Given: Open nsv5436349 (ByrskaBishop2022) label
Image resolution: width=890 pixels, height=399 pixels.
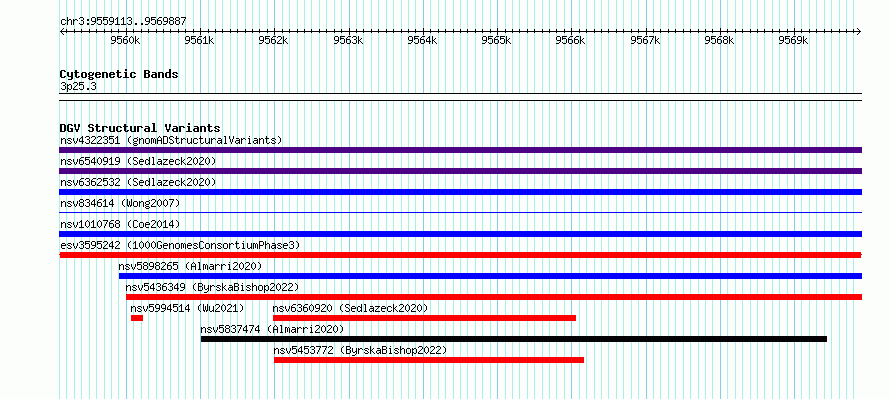Looking at the screenshot, I should pyautogui.click(x=212, y=287).
